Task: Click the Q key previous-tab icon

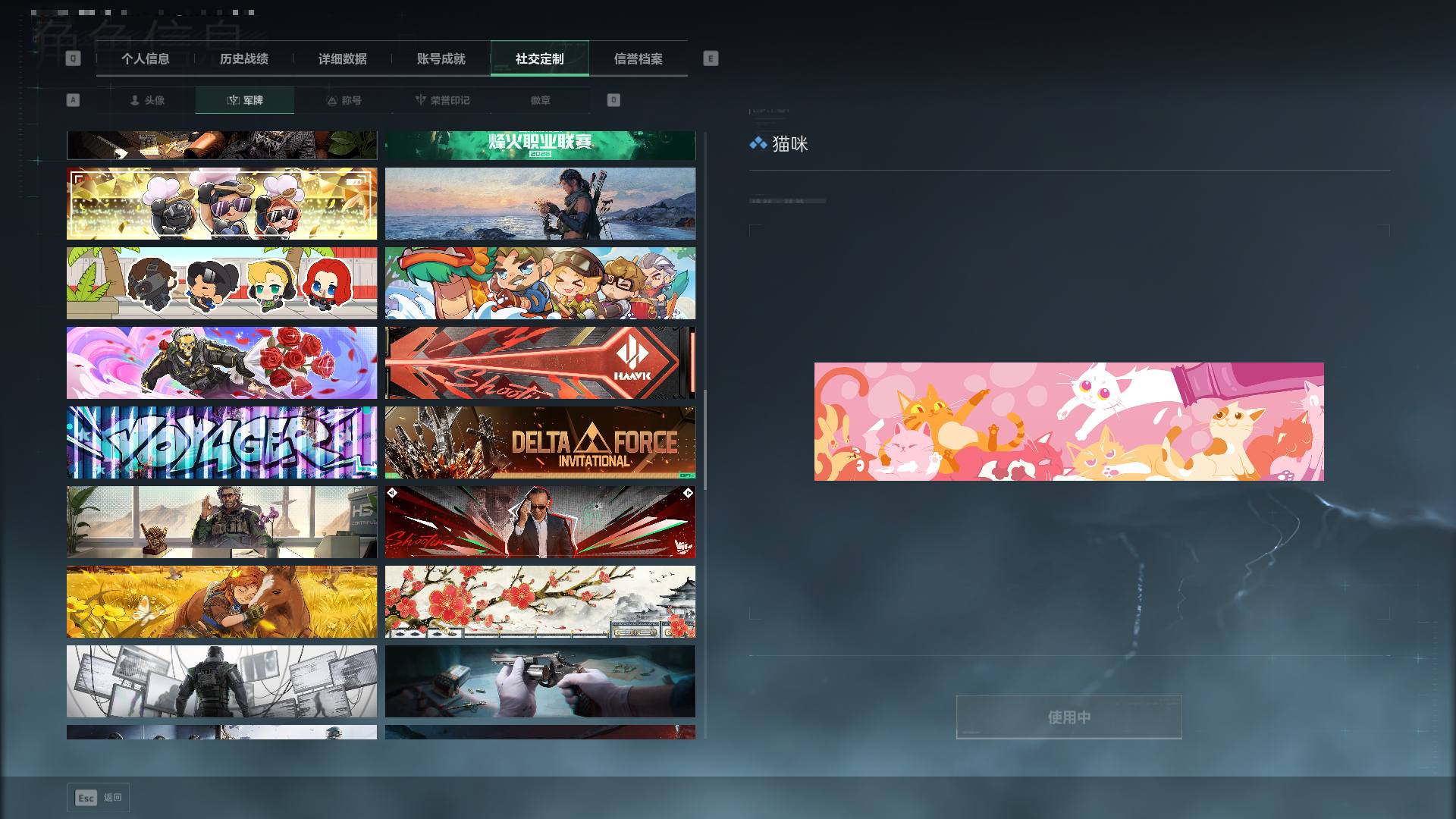Action: [73, 58]
